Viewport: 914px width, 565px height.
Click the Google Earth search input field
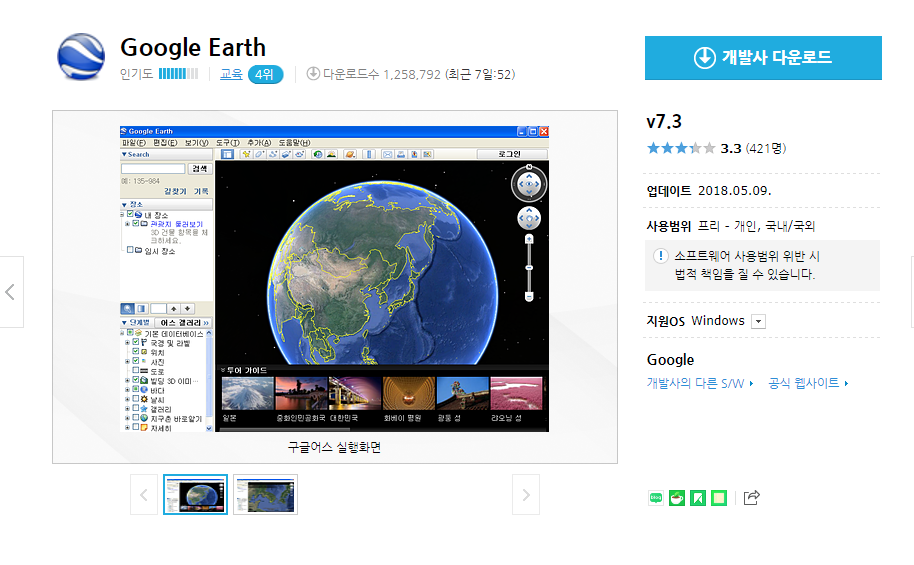point(153,169)
